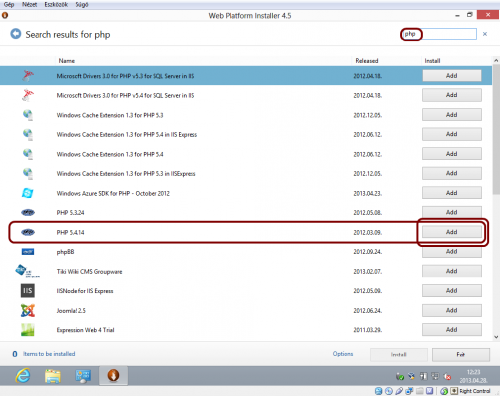This screenshot has width=500, height=396.
Task: Open Internet Explorer from the taskbar
Action: tap(23, 376)
